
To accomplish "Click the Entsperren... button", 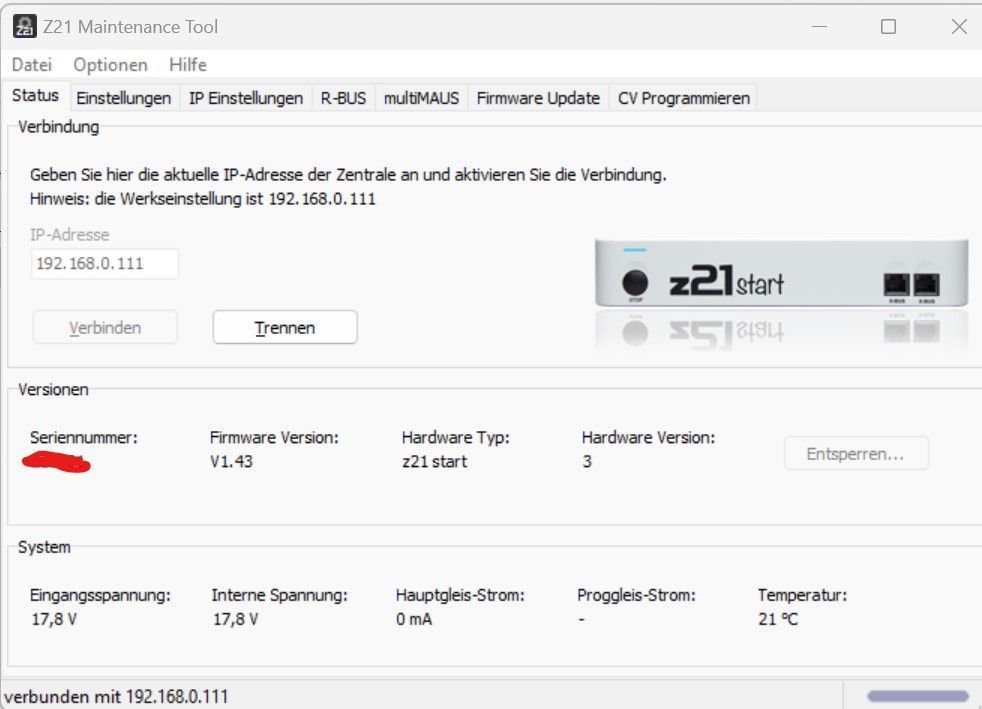I will tap(855, 453).
